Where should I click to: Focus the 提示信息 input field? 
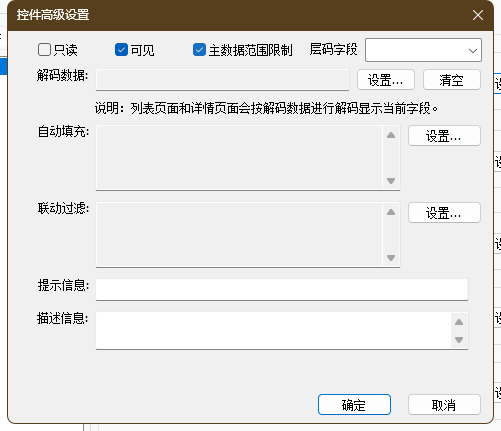(x=282, y=289)
